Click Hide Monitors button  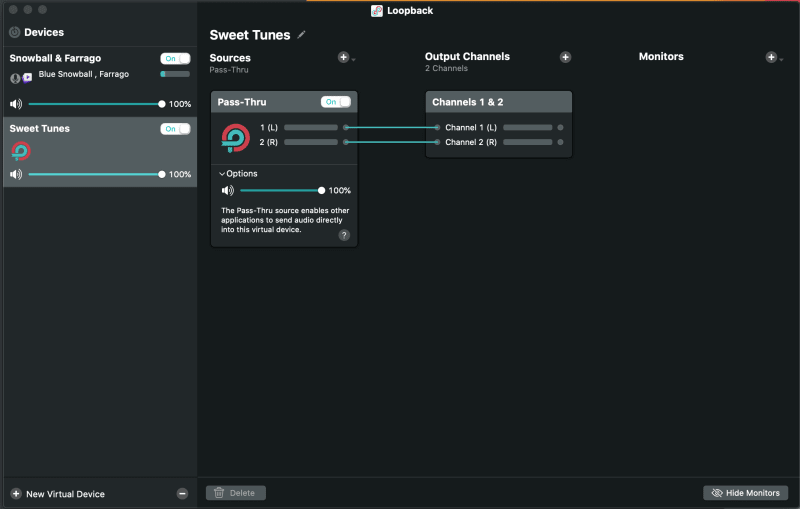[745, 493]
